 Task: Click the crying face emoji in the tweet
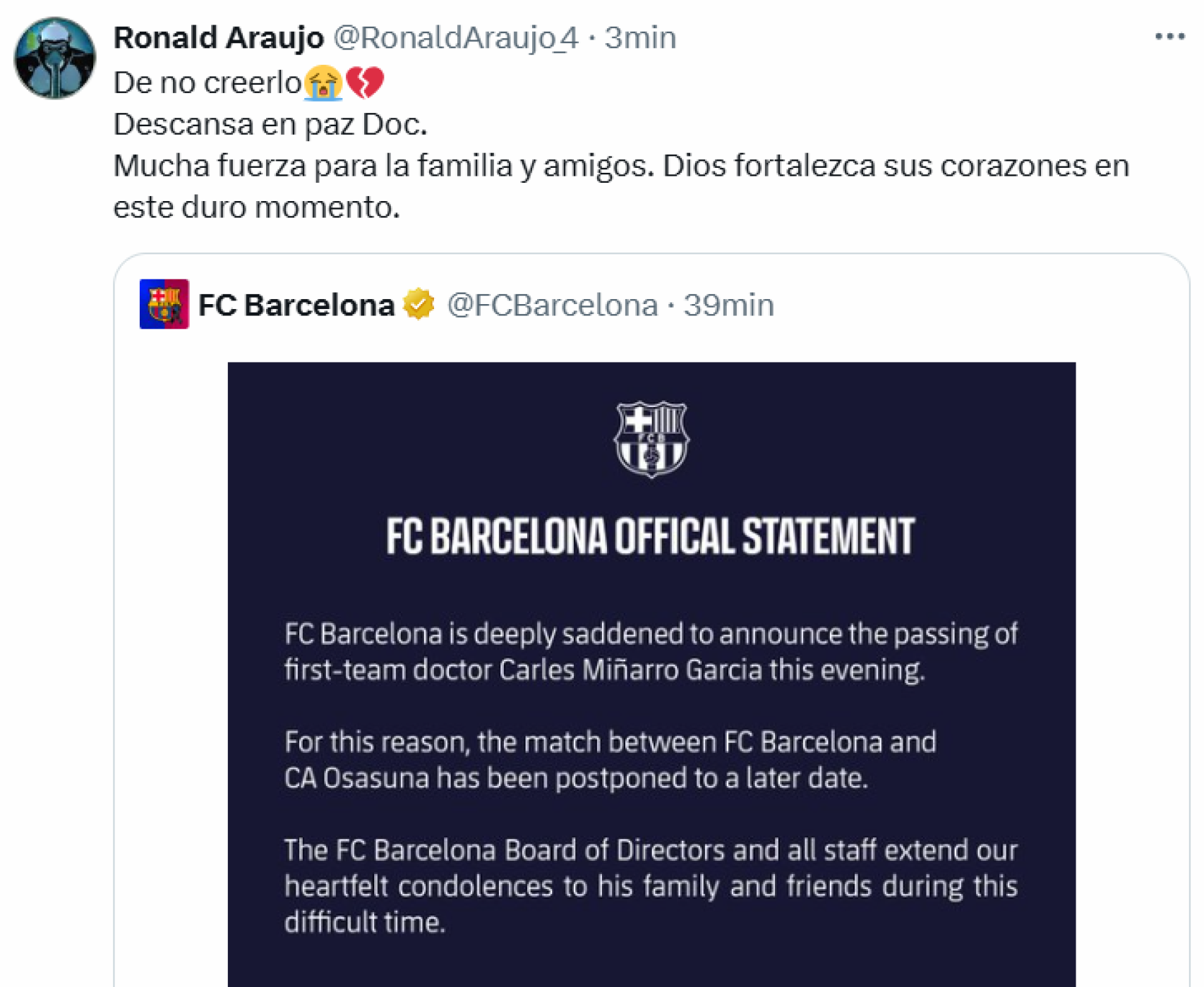coord(324,80)
